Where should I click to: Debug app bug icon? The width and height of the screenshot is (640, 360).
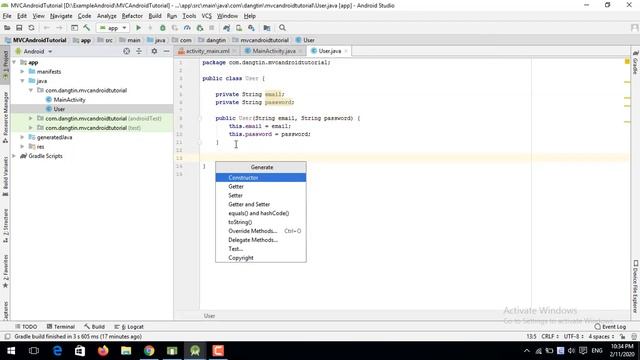(x=162, y=28)
